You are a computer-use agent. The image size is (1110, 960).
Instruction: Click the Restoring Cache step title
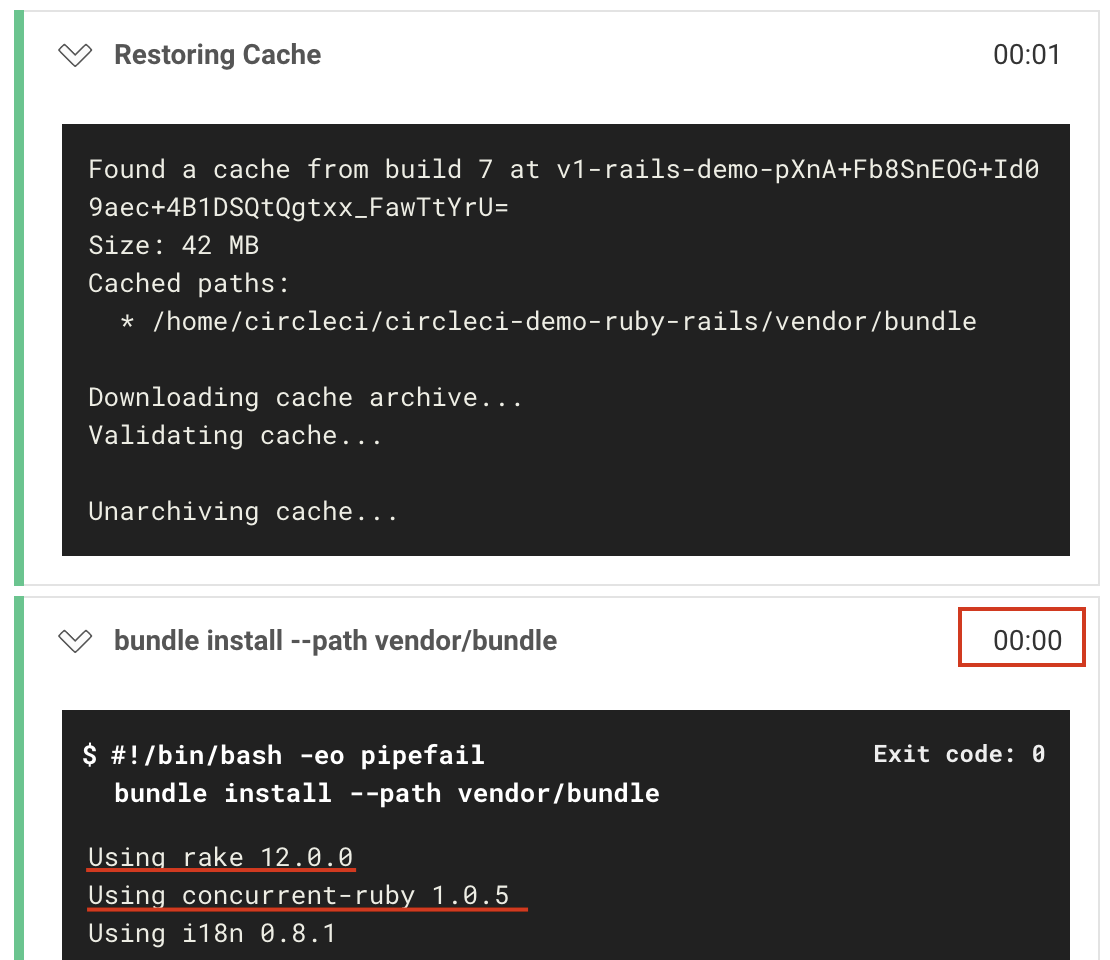point(217,55)
